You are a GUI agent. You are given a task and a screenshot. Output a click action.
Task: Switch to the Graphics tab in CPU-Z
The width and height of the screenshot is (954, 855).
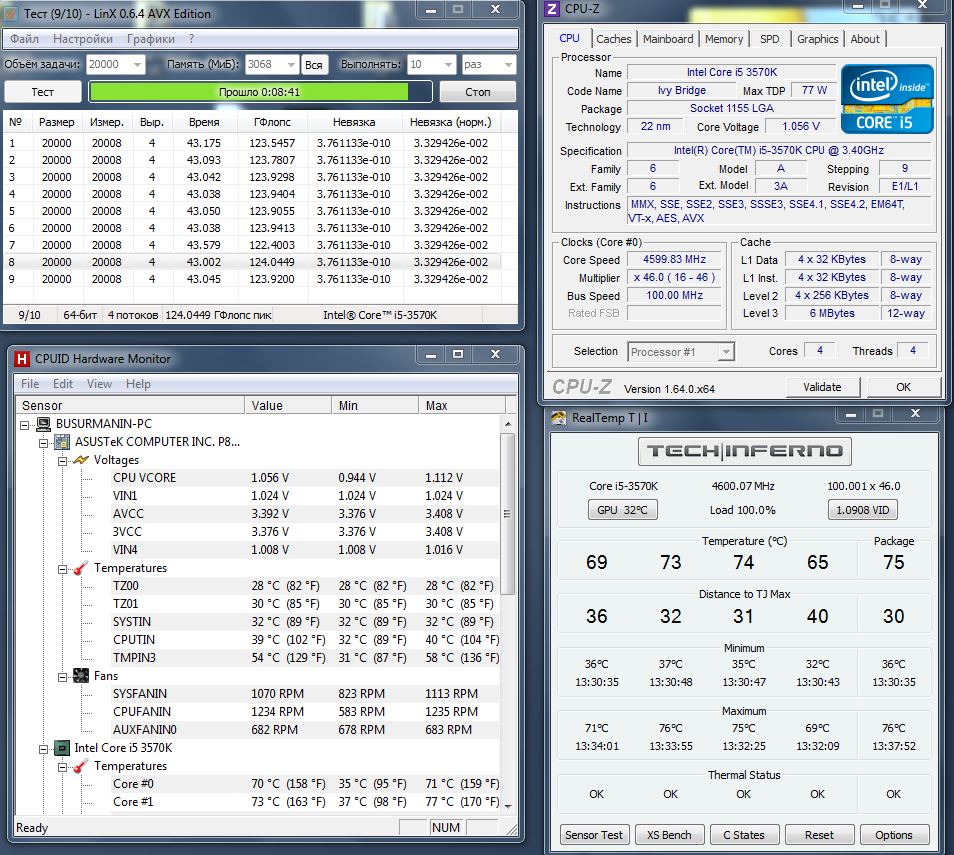(x=817, y=39)
